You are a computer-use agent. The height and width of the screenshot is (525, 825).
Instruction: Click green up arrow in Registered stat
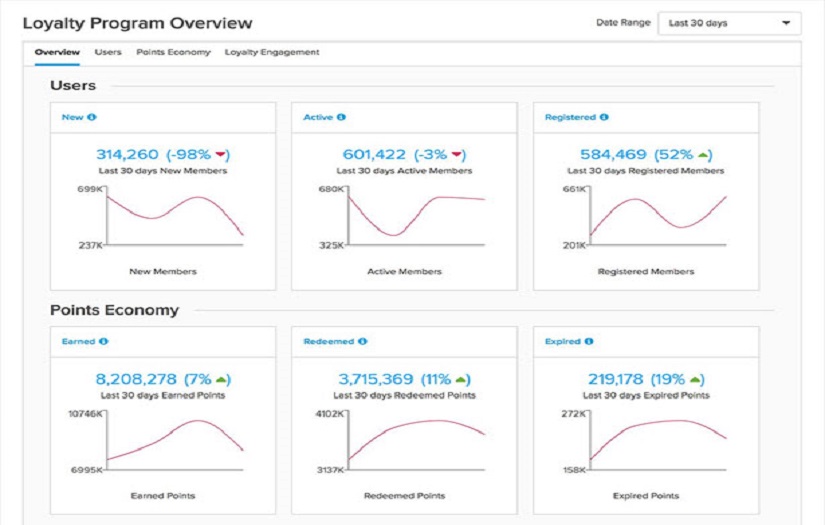pyautogui.click(x=702, y=155)
